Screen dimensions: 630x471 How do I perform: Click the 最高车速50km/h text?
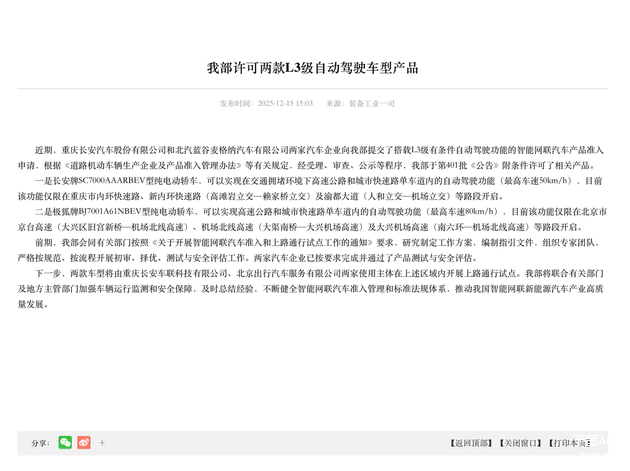click(x=538, y=181)
